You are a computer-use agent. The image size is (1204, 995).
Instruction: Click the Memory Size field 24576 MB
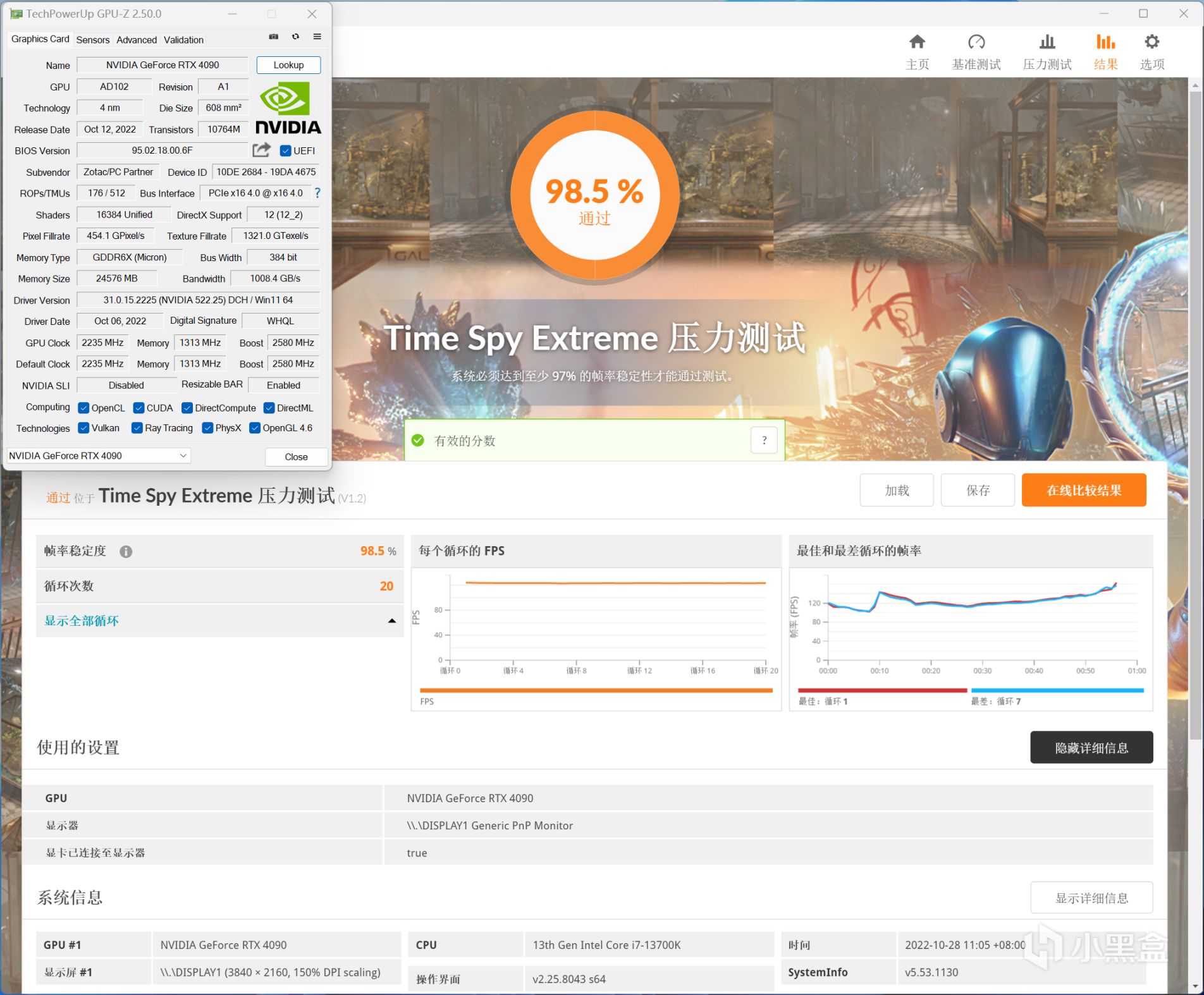click(116, 279)
